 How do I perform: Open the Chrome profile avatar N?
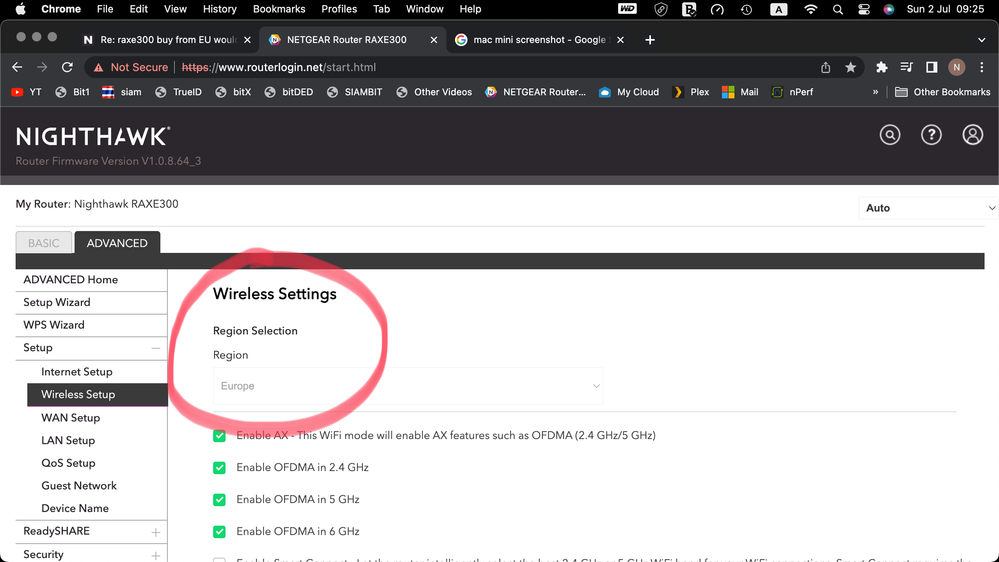956,67
